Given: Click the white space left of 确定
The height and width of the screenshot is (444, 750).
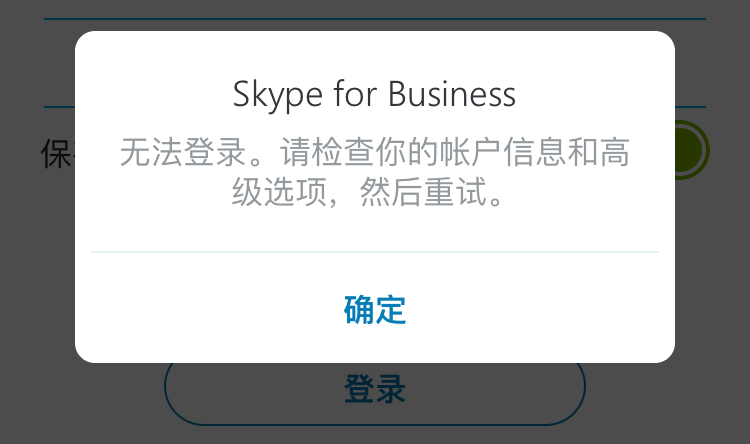Looking at the screenshot, I should [200, 309].
